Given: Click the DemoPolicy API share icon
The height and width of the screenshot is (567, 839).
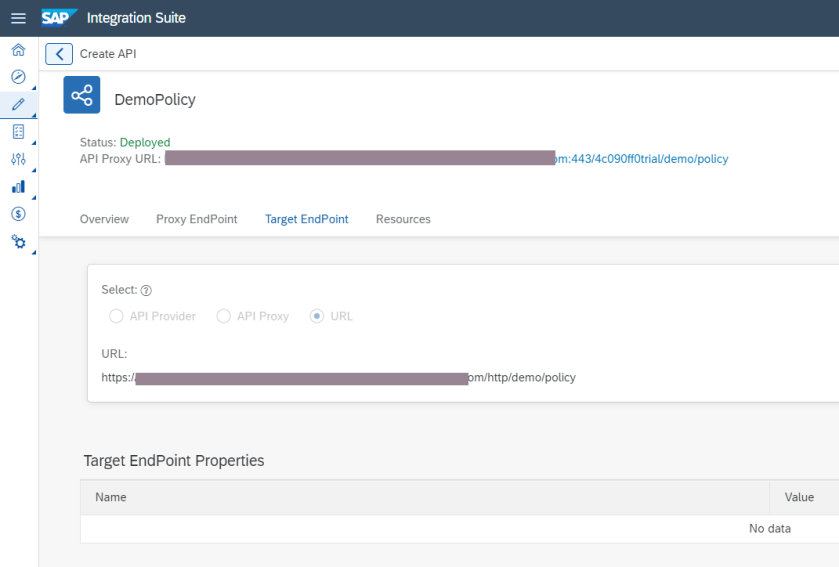Looking at the screenshot, I should [82, 95].
